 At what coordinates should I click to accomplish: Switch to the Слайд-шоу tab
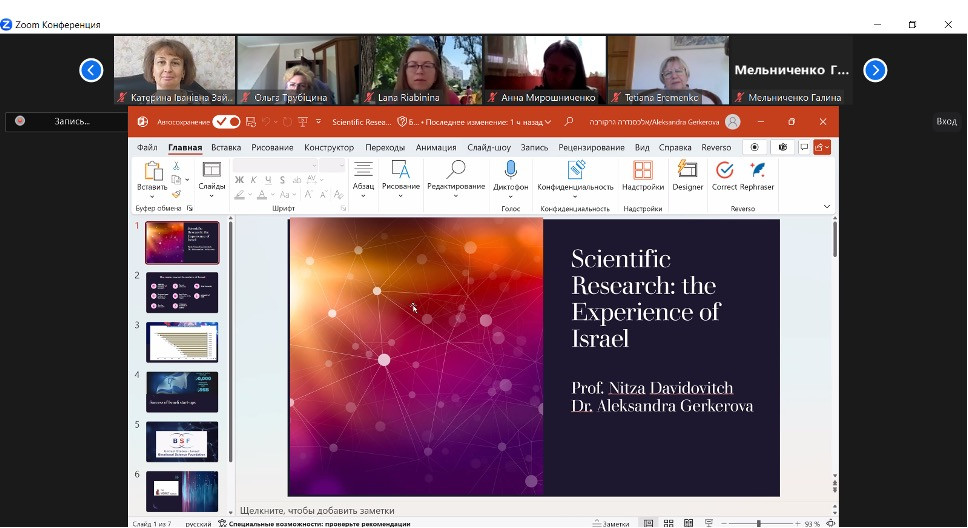pos(489,147)
